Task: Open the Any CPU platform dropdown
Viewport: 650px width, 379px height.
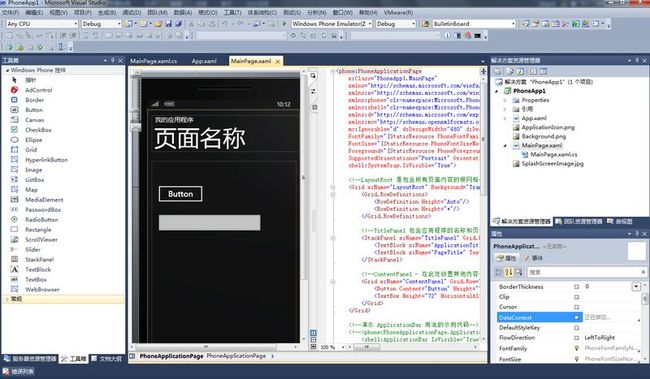Action: coord(42,24)
